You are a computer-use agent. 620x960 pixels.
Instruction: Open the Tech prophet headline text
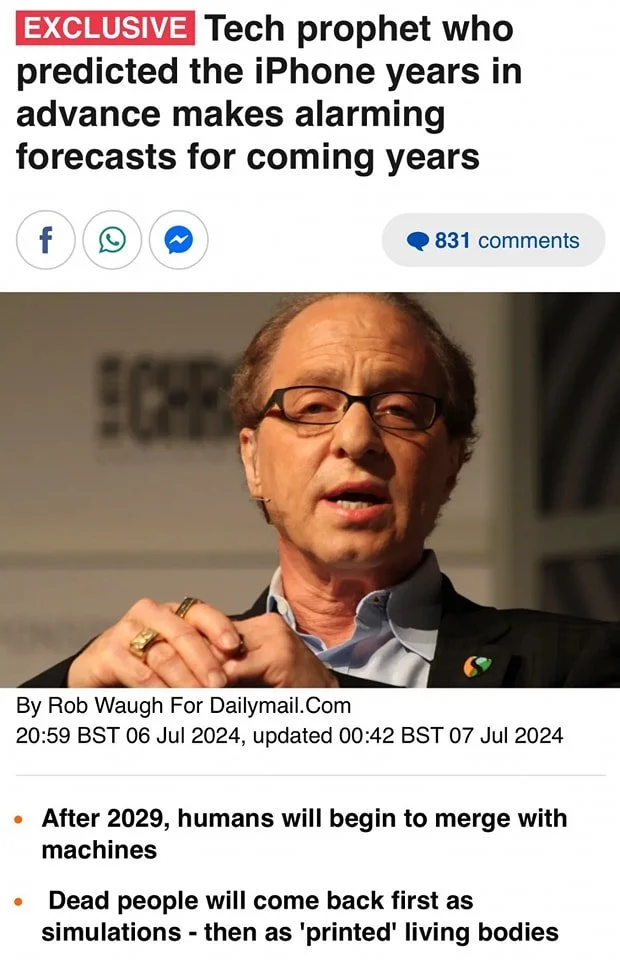[269, 92]
